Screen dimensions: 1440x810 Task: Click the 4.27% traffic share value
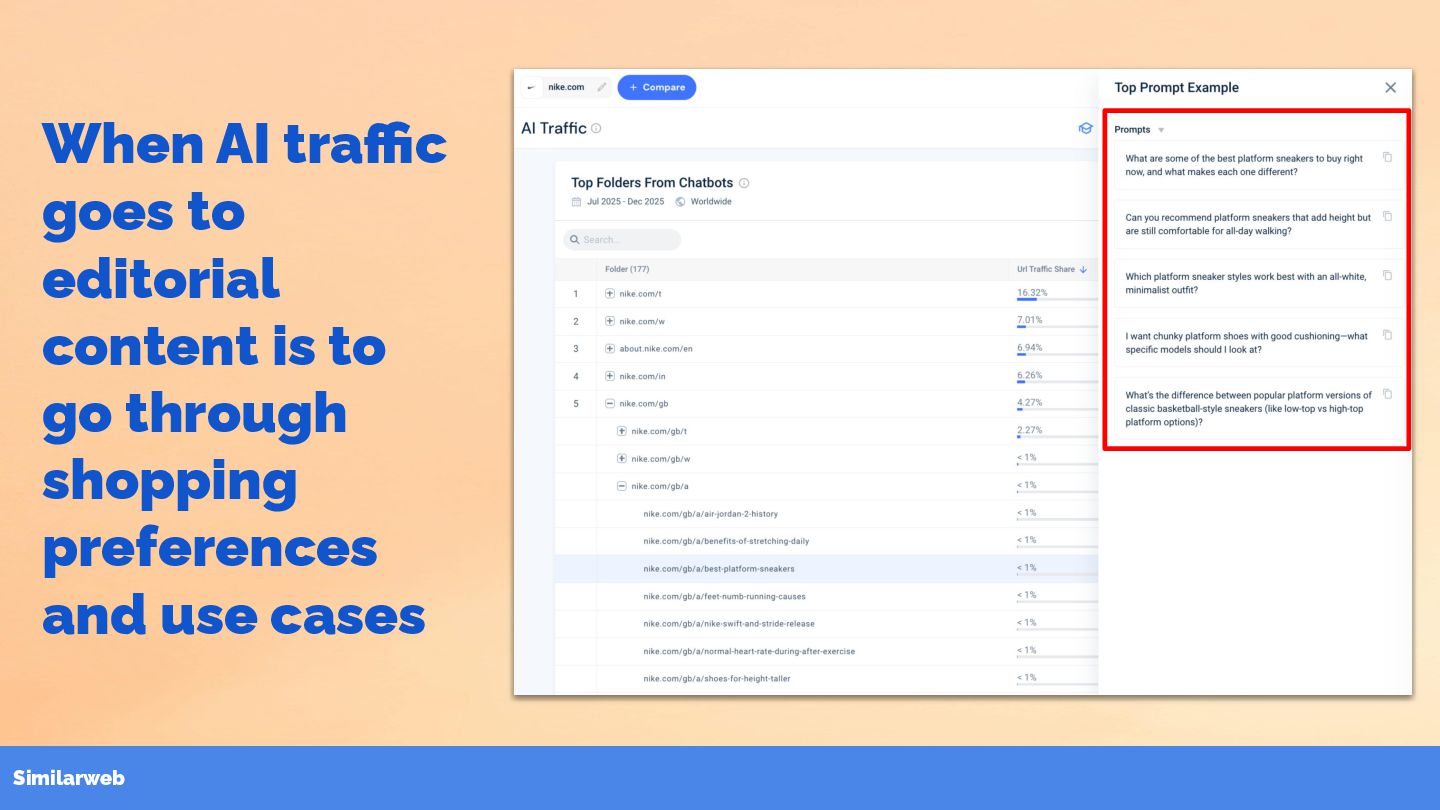pyautogui.click(x=1030, y=403)
